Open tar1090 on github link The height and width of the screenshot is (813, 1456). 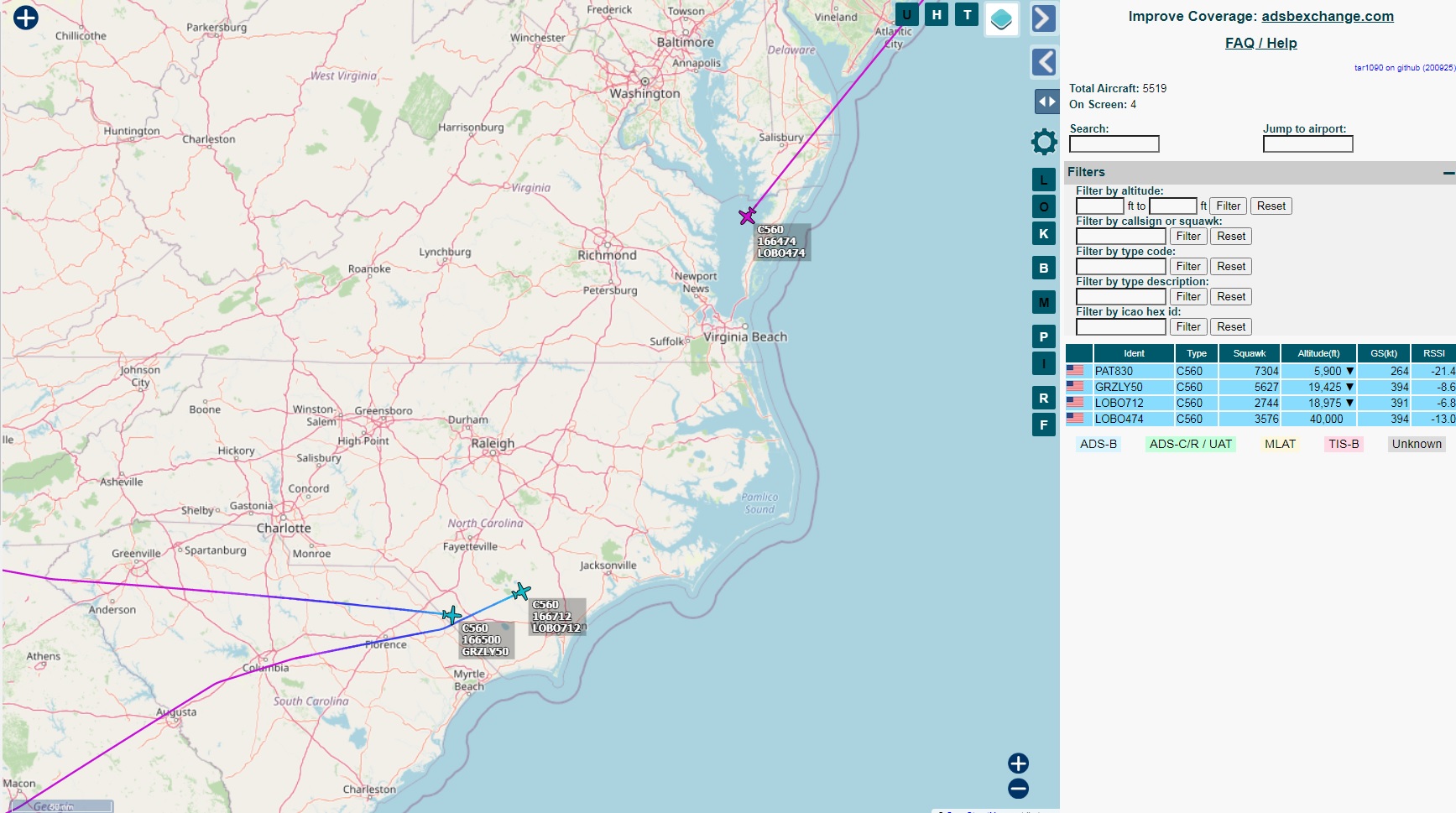click(1404, 68)
